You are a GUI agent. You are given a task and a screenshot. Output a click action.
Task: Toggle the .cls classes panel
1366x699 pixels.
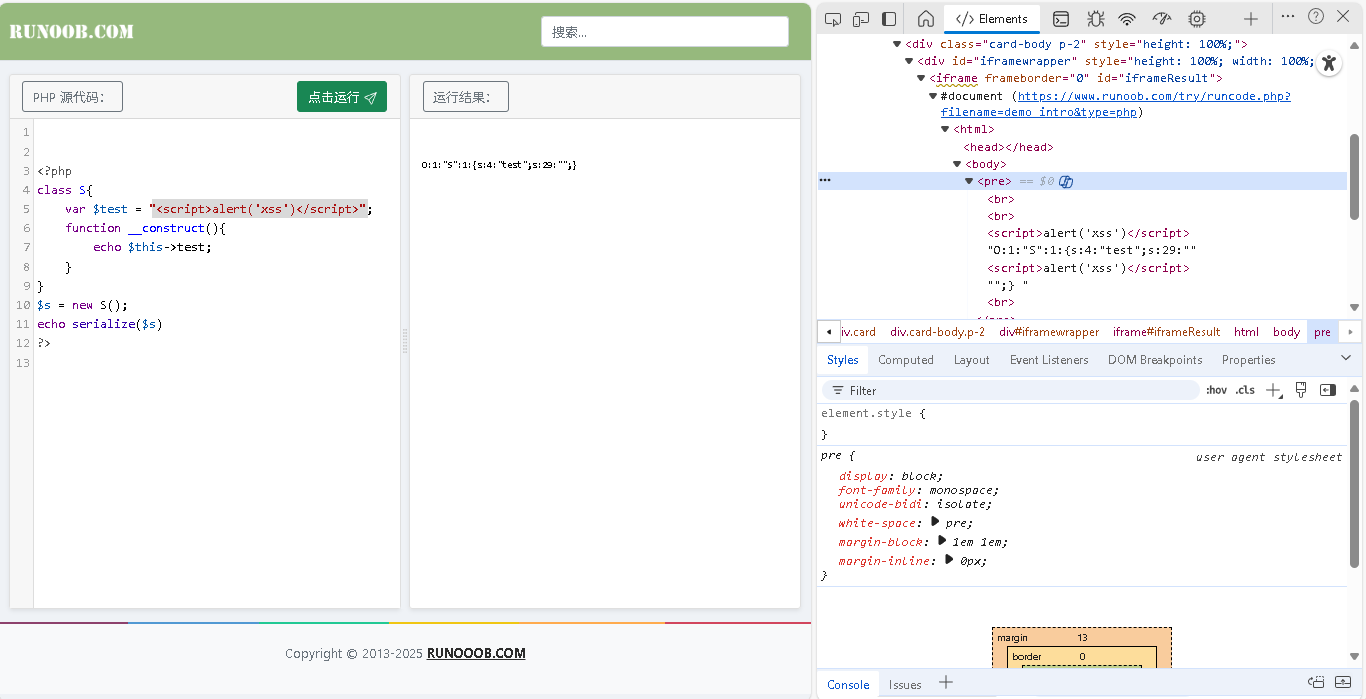pyautogui.click(x=1245, y=390)
